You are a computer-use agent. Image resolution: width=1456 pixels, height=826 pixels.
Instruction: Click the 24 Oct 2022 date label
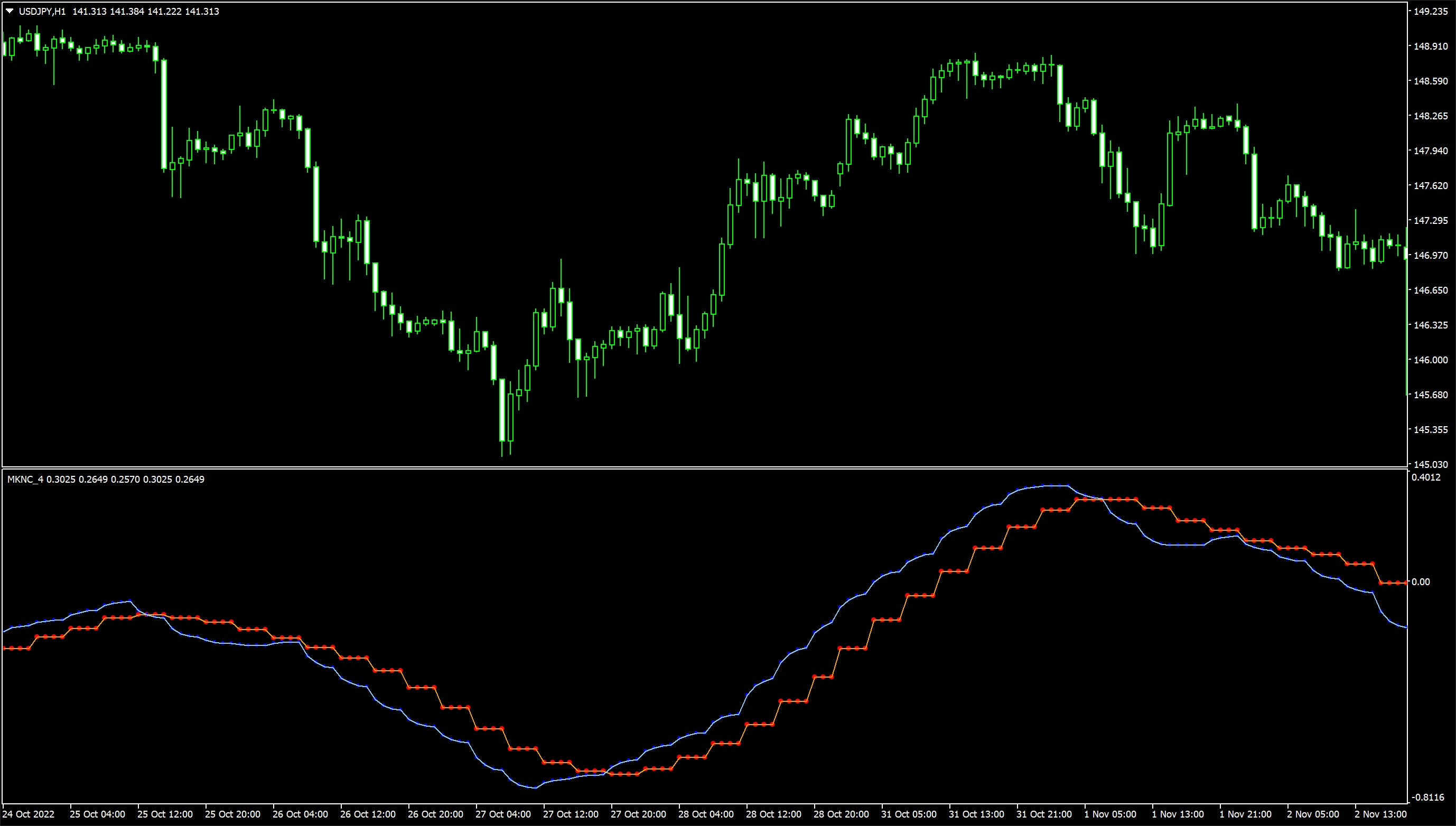coord(29,814)
